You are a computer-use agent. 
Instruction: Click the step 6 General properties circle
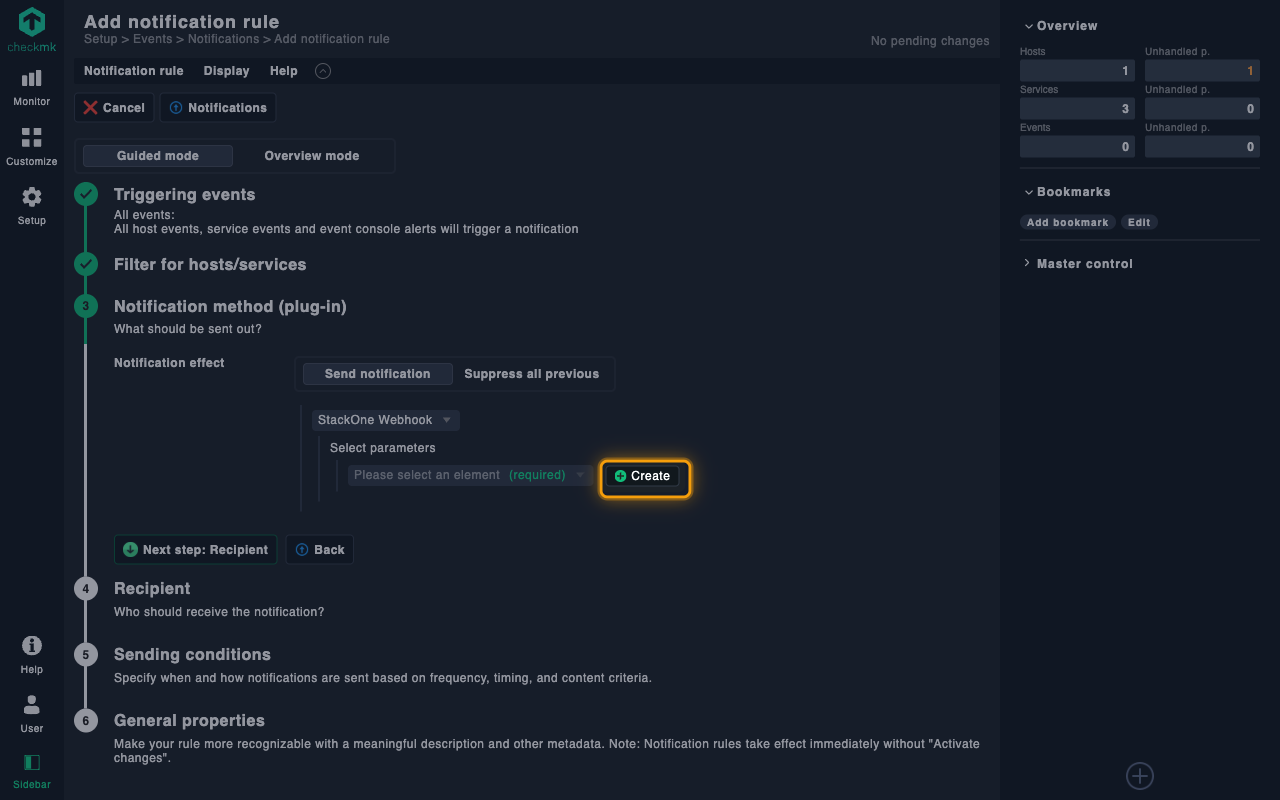[86, 720]
